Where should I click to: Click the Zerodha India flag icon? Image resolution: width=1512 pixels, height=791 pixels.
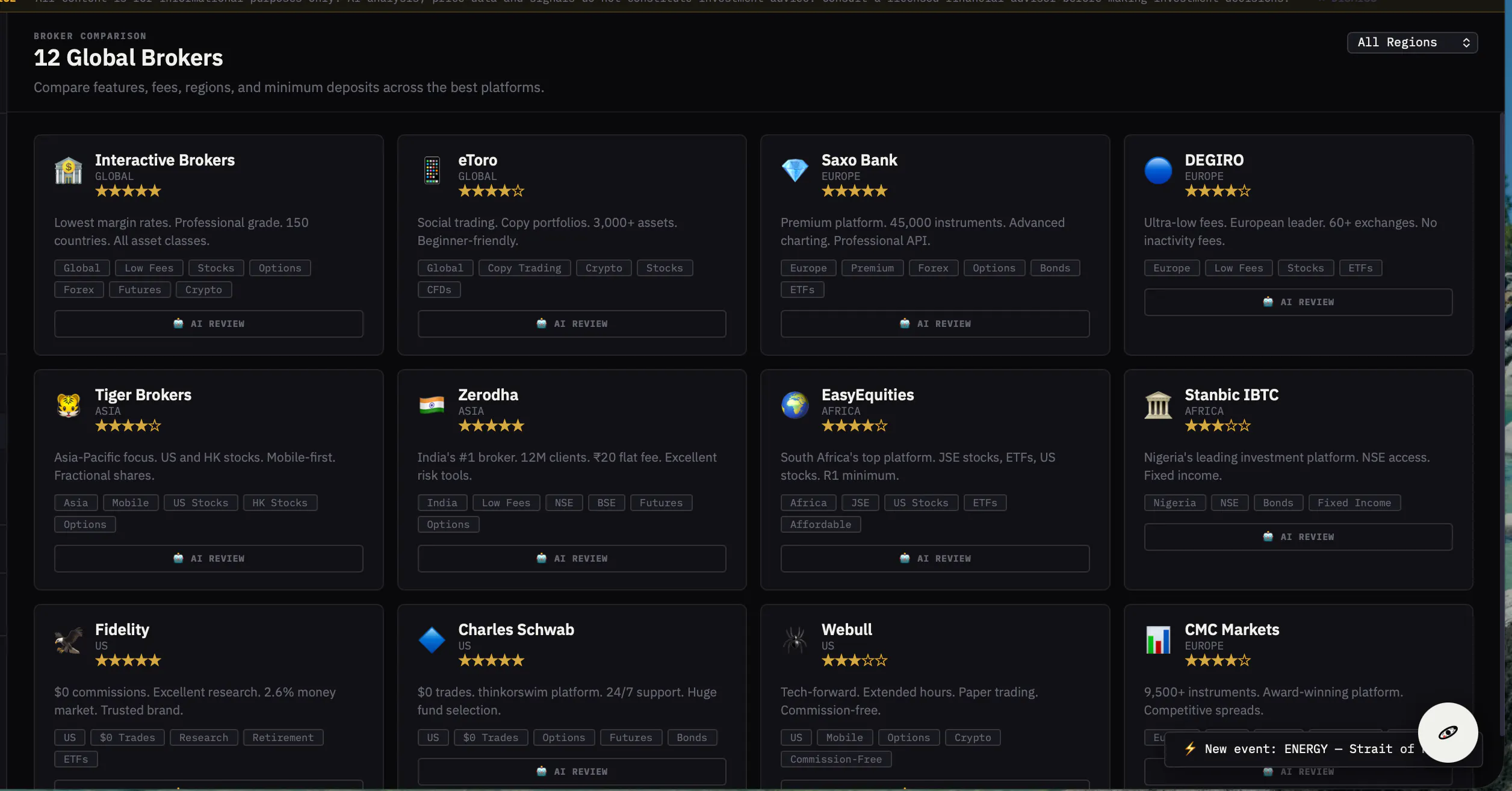click(432, 405)
